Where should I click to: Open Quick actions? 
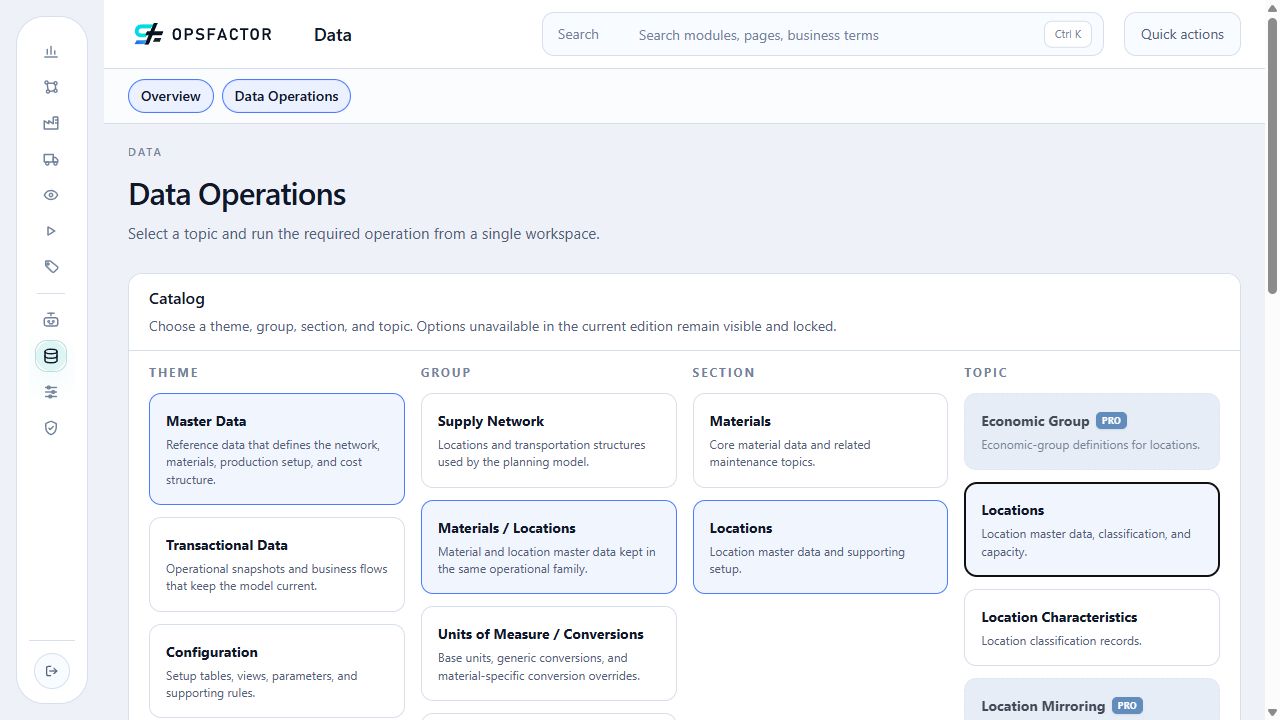(1182, 34)
